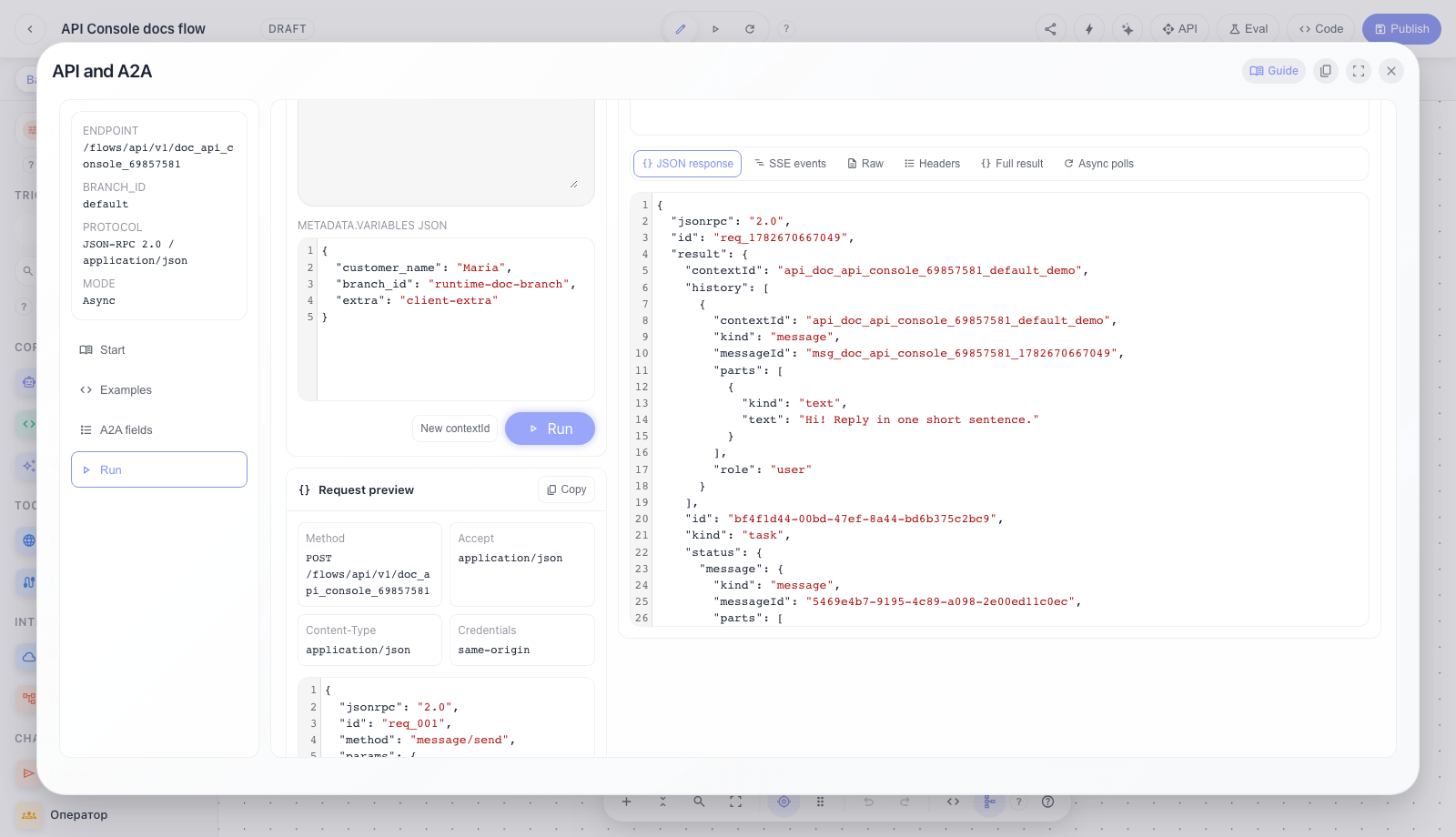Switch to the SSE events tab
The image size is (1456, 837).
pyautogui.click(x=790, y=164)
